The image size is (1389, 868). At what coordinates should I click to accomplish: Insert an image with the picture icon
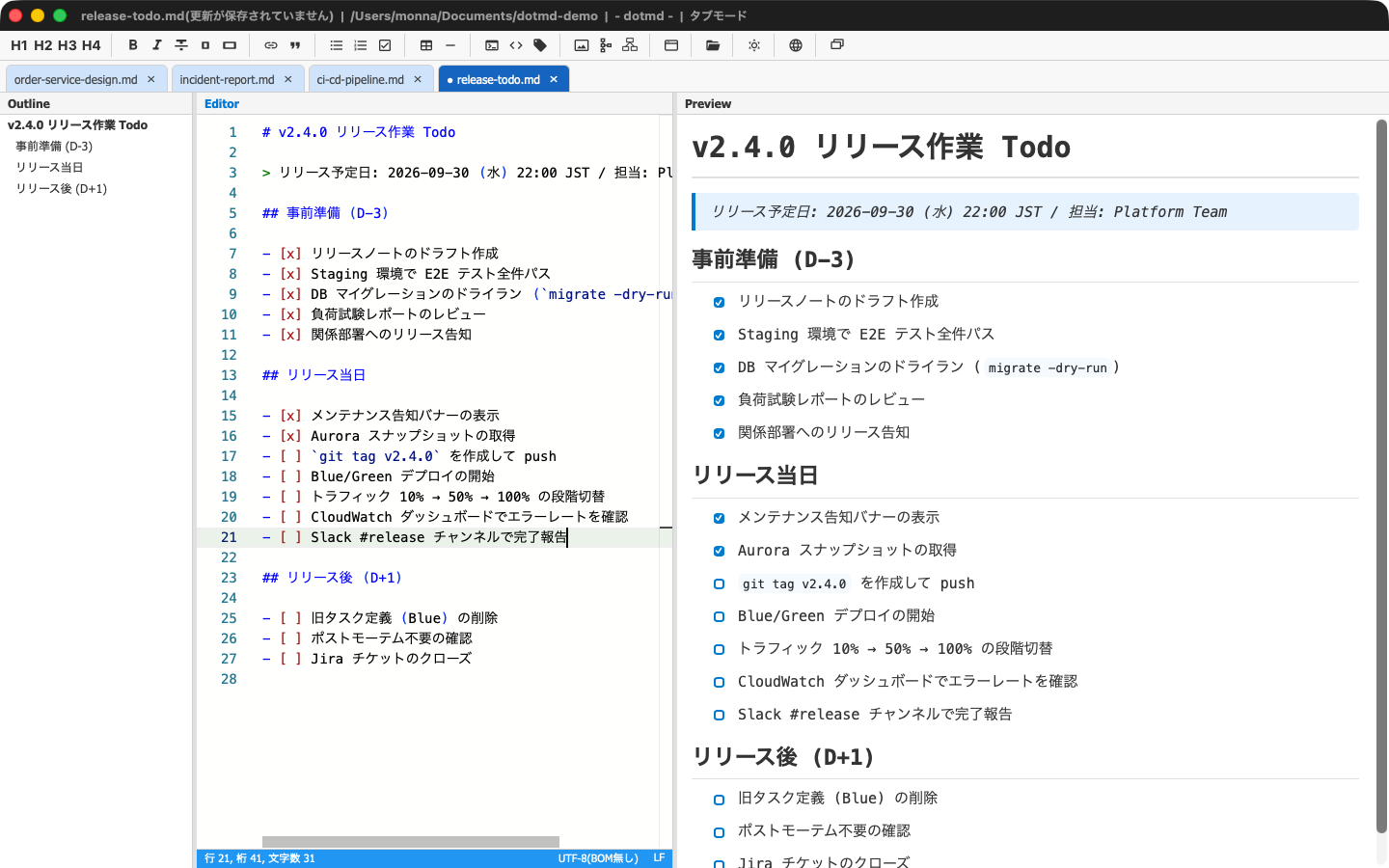click(x=582, y=45)
